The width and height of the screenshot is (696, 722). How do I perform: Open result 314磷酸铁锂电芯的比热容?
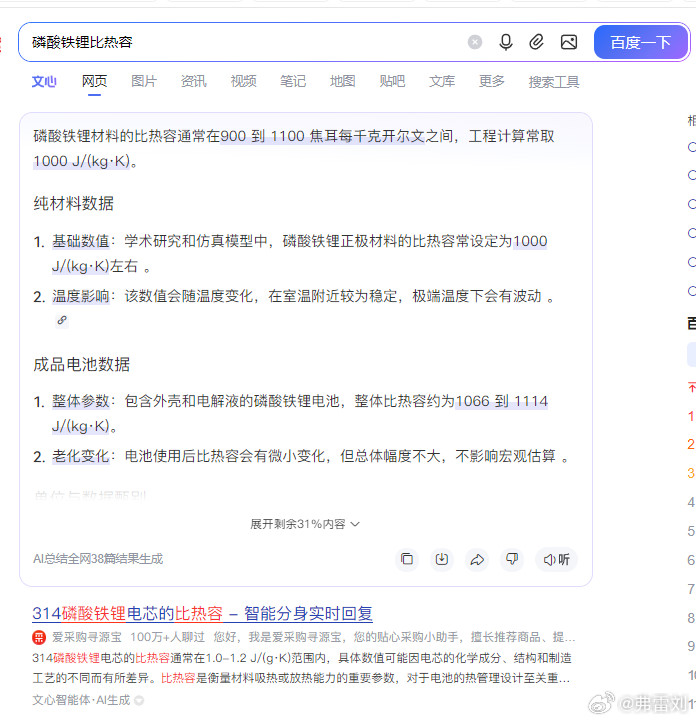(x=202, y=613)
